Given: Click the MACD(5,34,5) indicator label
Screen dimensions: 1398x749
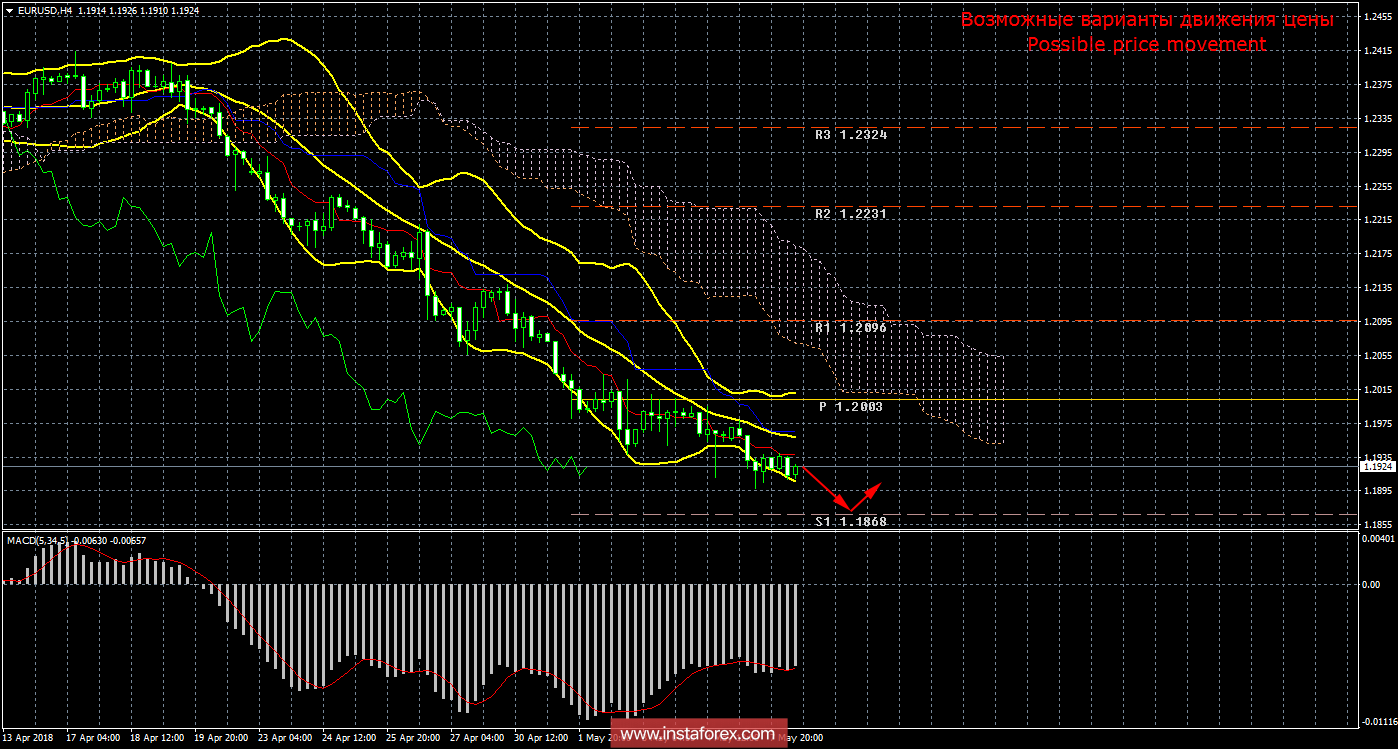Looking at the screenshot, I should coord(40,541).
